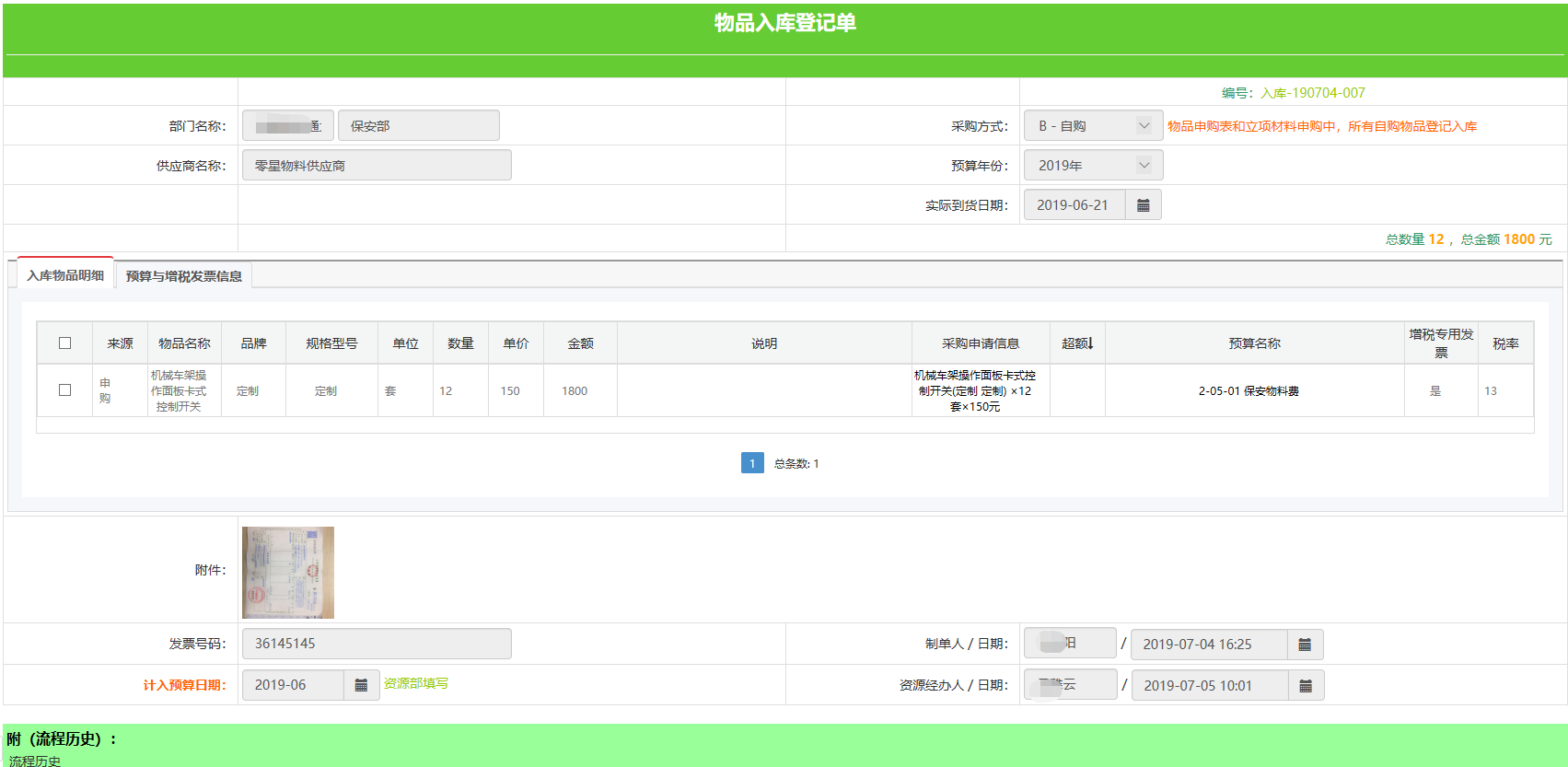This screenshot has height=767, width=1568.
Task: Click the 保安部 department field
Action: tap(418, 126)
